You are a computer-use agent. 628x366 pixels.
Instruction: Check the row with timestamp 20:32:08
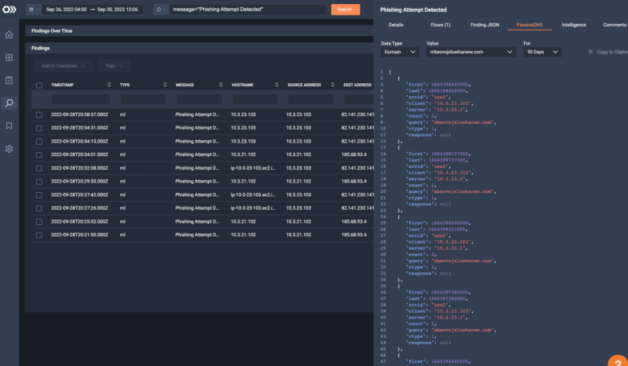click(x=39, y=168)
